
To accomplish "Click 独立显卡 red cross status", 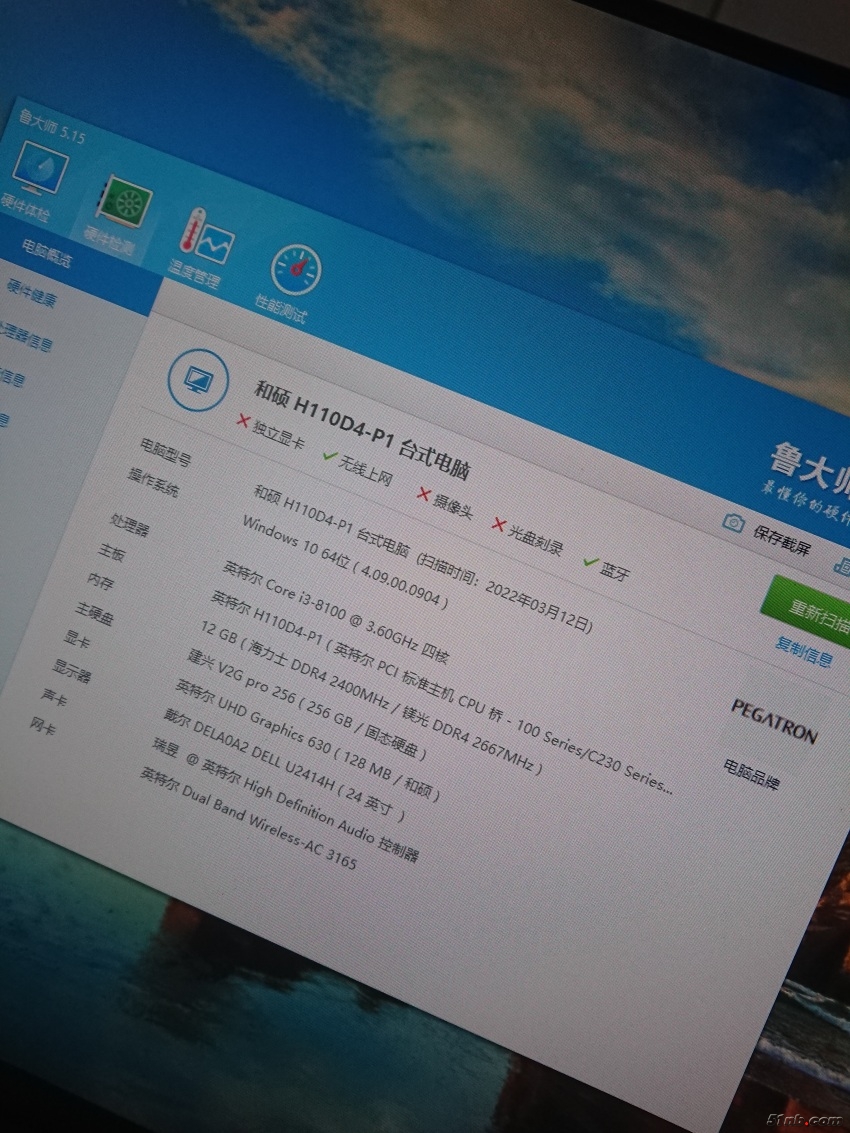I will pos(271,431).
